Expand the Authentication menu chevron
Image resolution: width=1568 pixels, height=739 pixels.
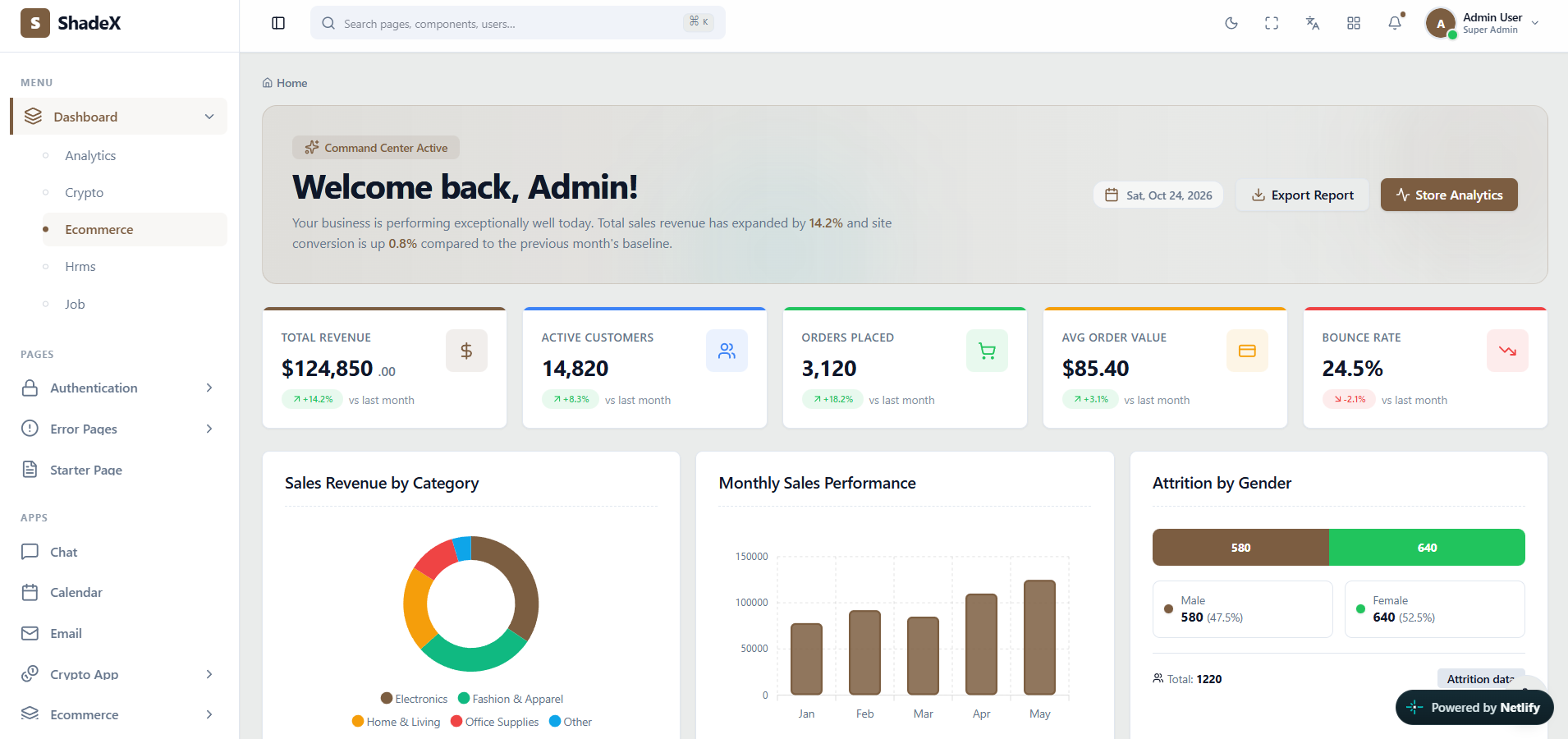[x=209, y=388]
